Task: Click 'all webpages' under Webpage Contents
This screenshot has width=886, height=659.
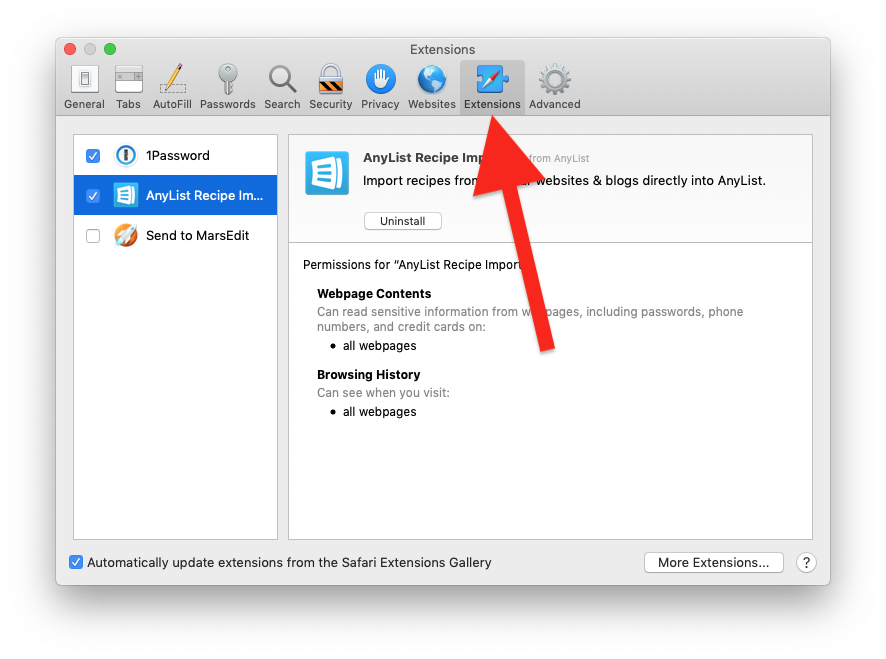Action: tap(380, 346)
